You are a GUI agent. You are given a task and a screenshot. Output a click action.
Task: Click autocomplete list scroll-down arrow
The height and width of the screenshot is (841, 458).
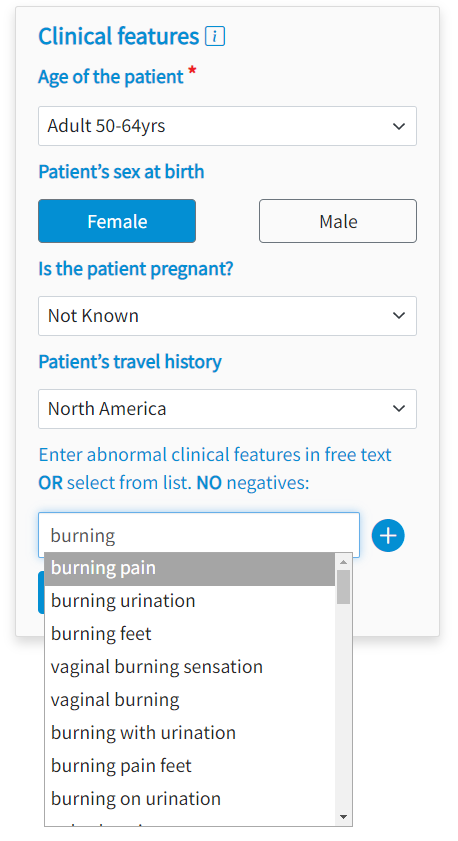coord(343,817)
